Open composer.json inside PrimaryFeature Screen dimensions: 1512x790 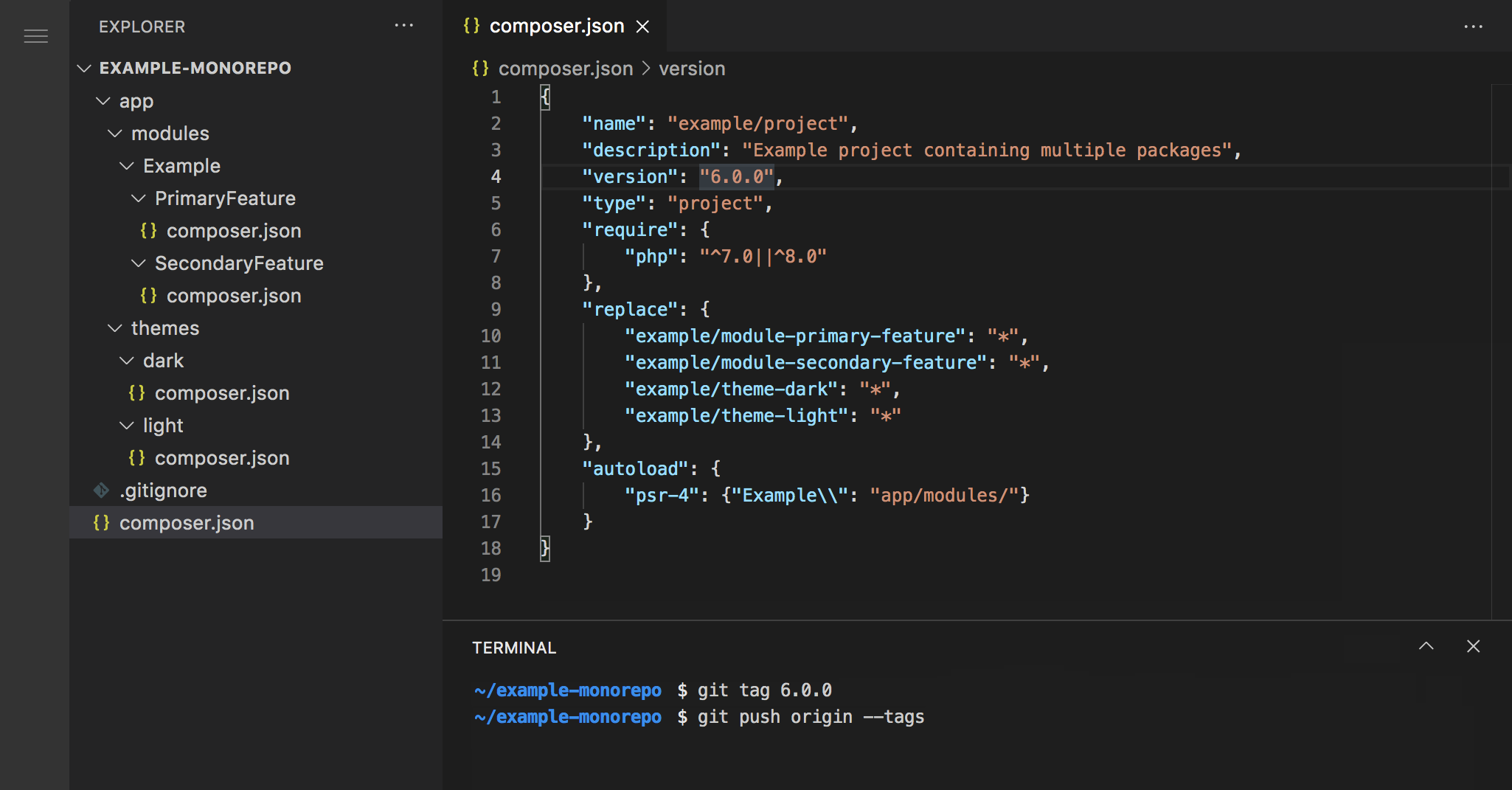(x=234, y=230)
